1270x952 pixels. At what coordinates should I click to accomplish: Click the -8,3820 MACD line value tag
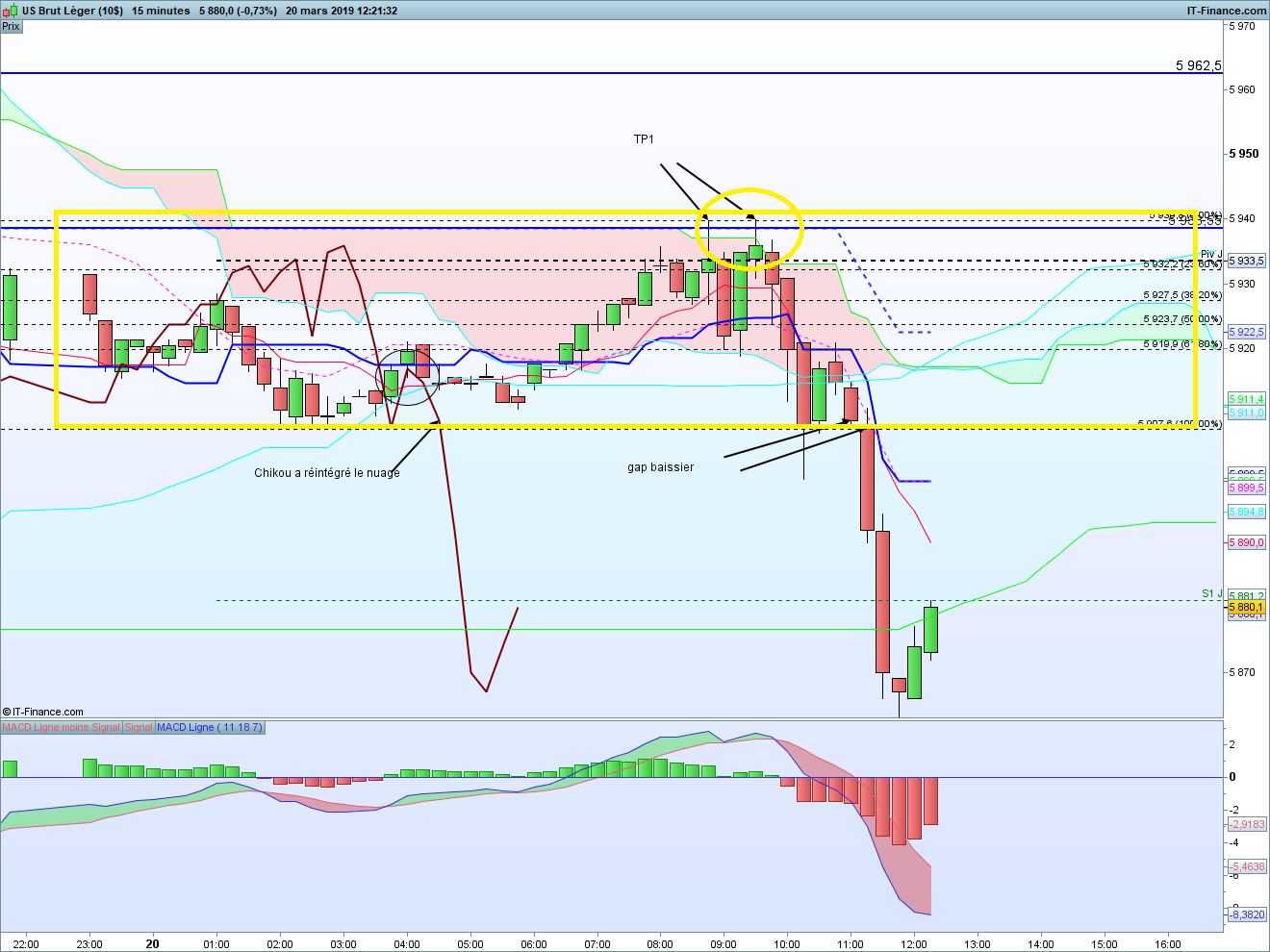coord(1248,914)
